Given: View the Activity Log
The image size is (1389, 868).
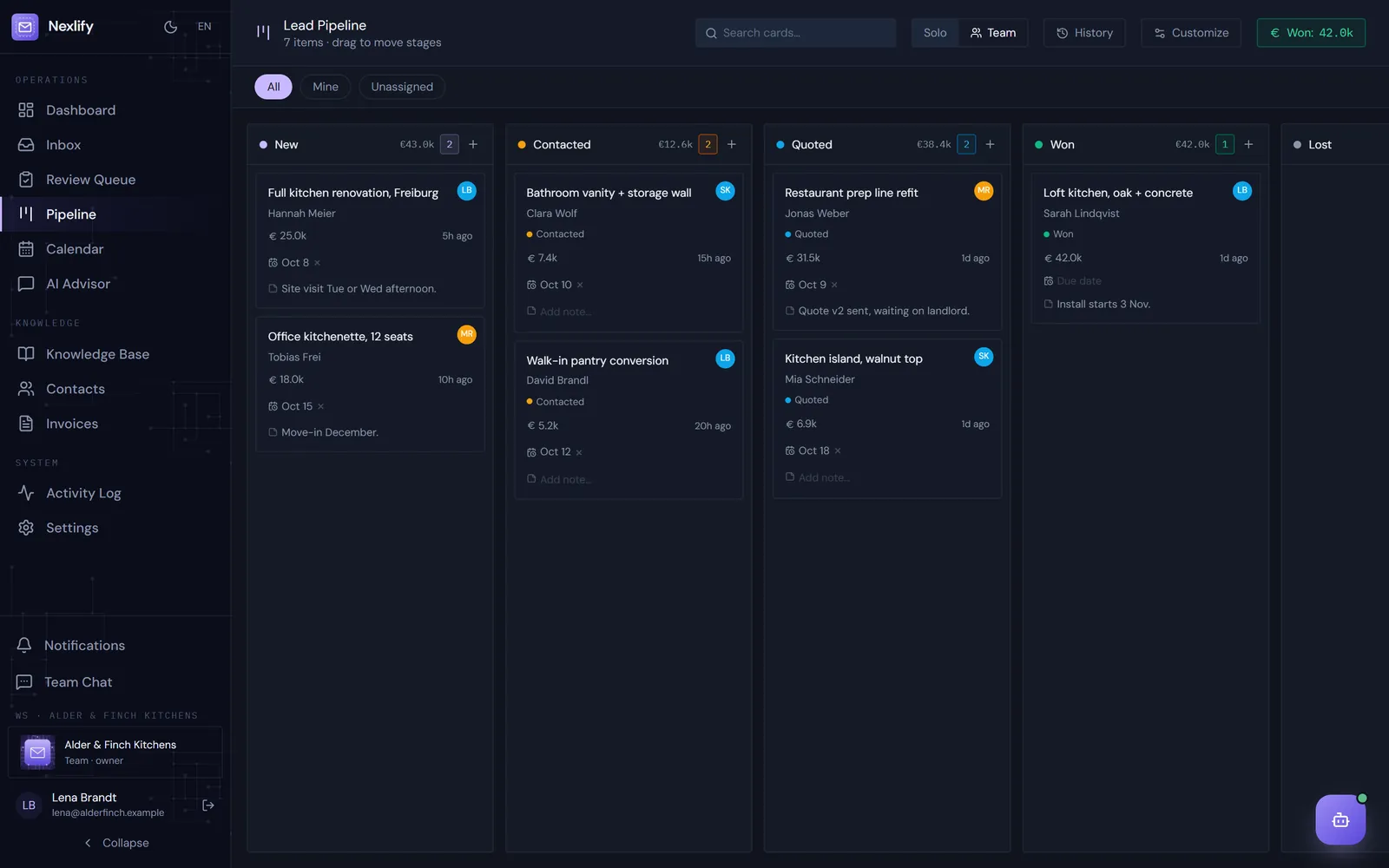Looking at the screenshot, I should tap(115, 493).
